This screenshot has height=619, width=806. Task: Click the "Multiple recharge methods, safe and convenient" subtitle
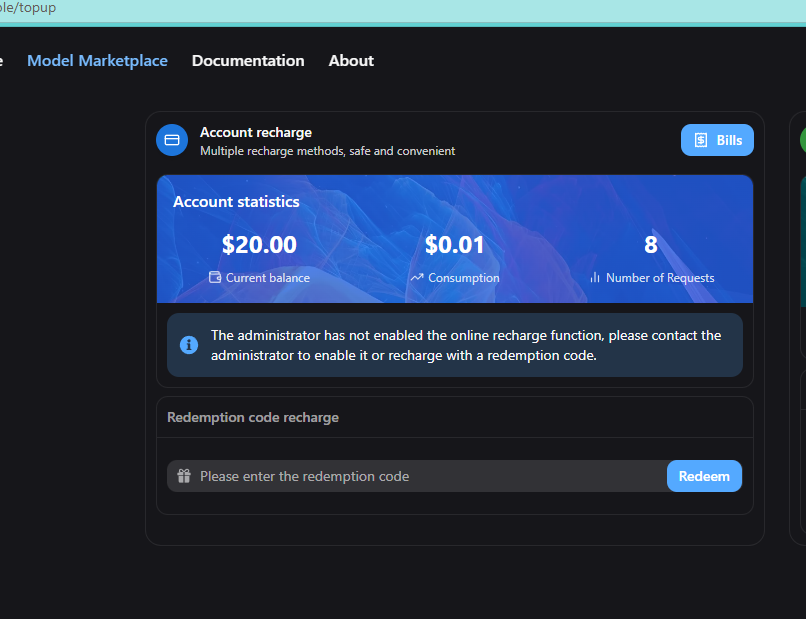pos(327,151)
